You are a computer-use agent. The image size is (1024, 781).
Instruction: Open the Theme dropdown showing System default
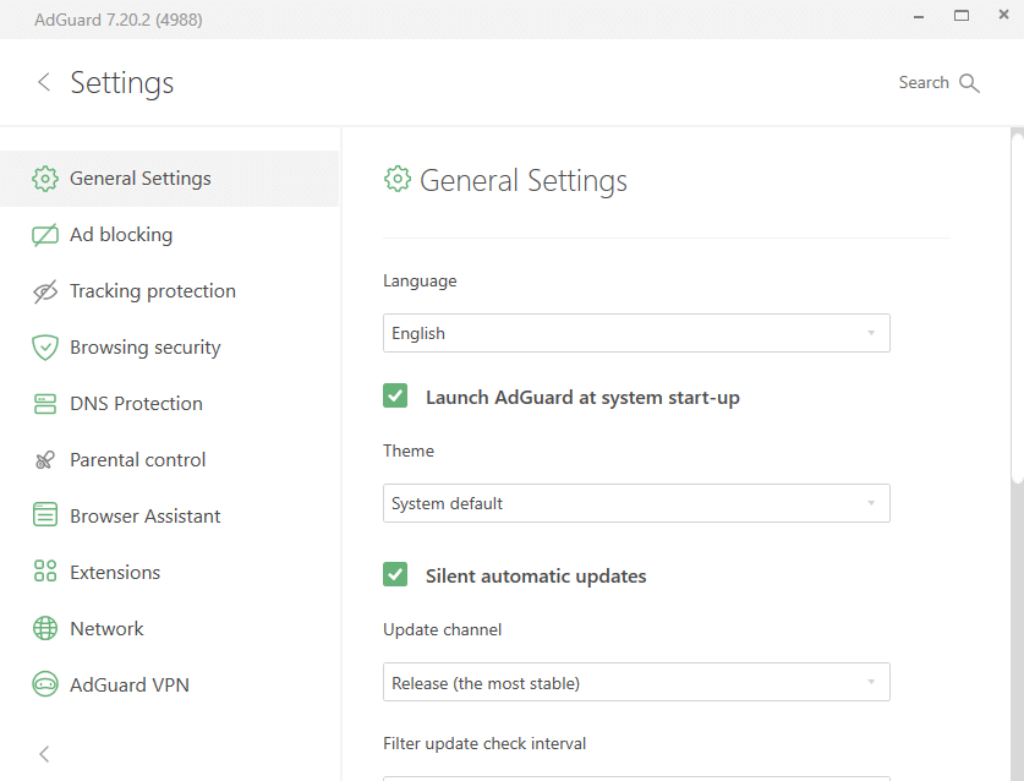point(636,503)
